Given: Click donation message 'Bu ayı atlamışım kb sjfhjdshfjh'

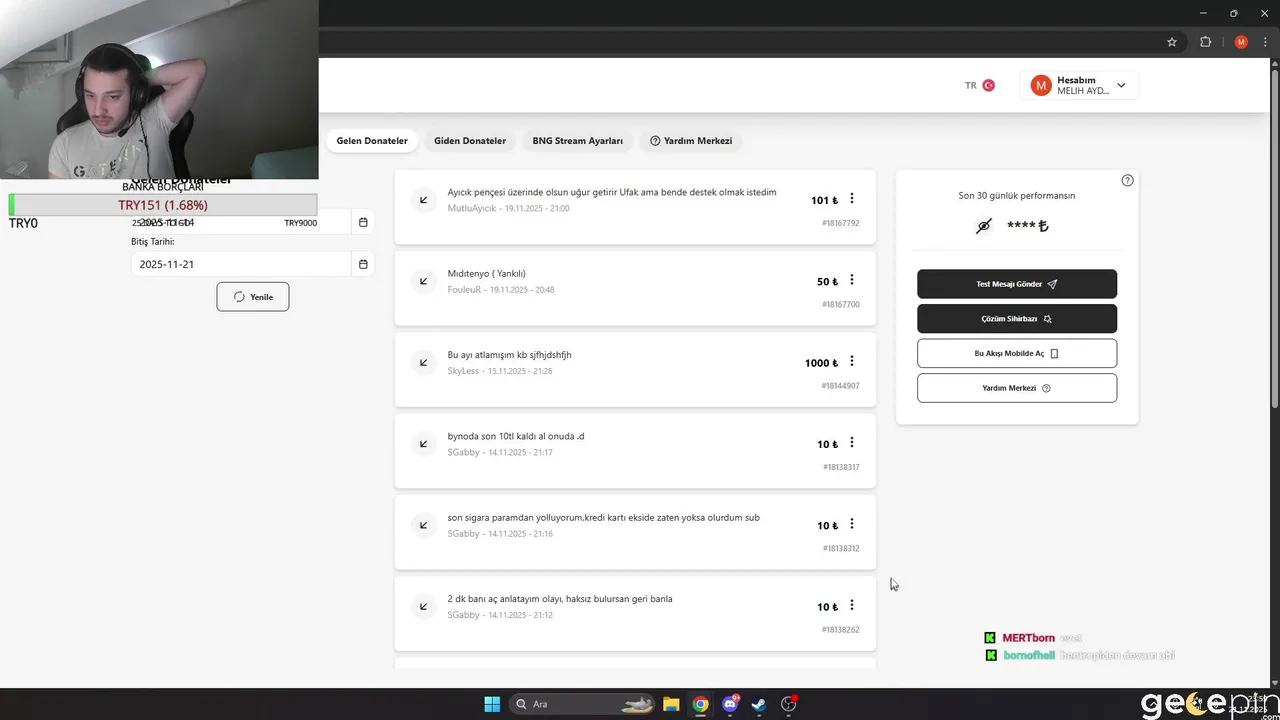Looking at the screenshot, I should 510,355.
